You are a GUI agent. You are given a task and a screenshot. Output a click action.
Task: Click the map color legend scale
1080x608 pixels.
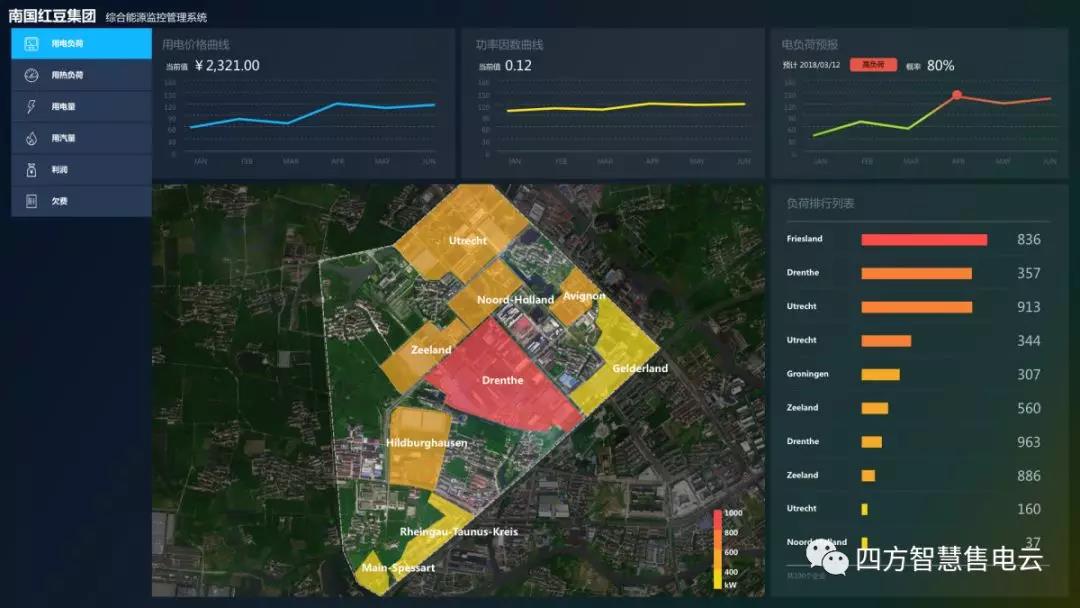click(x=718, y=548)
